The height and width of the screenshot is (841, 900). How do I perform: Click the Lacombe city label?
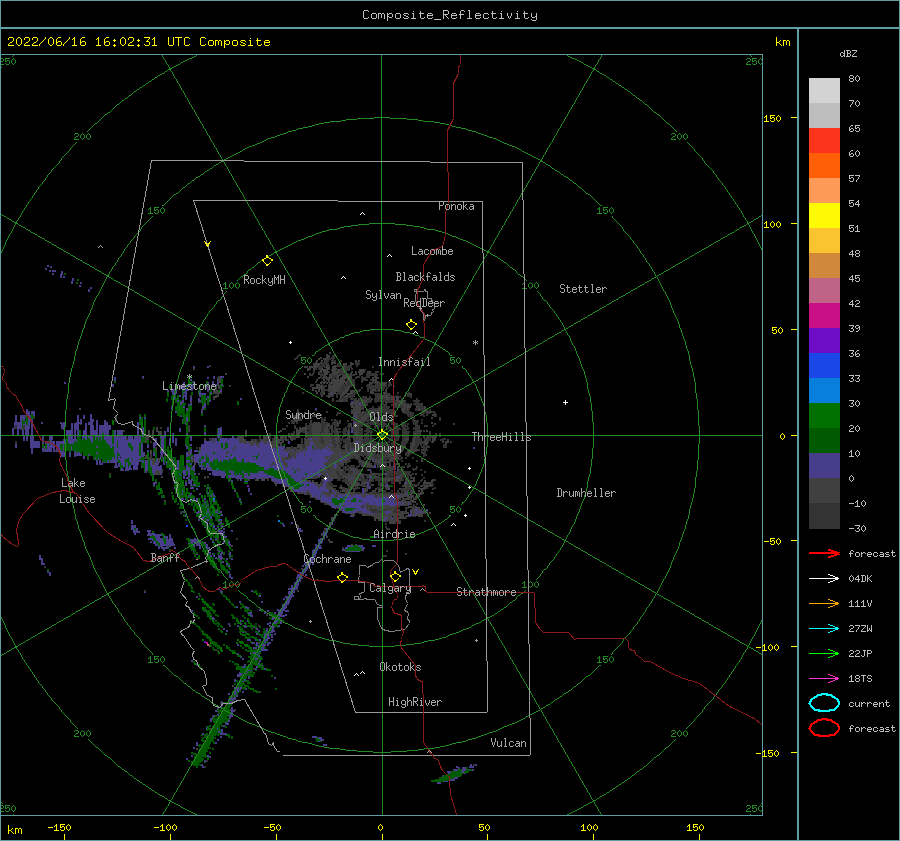coord(432,251)
